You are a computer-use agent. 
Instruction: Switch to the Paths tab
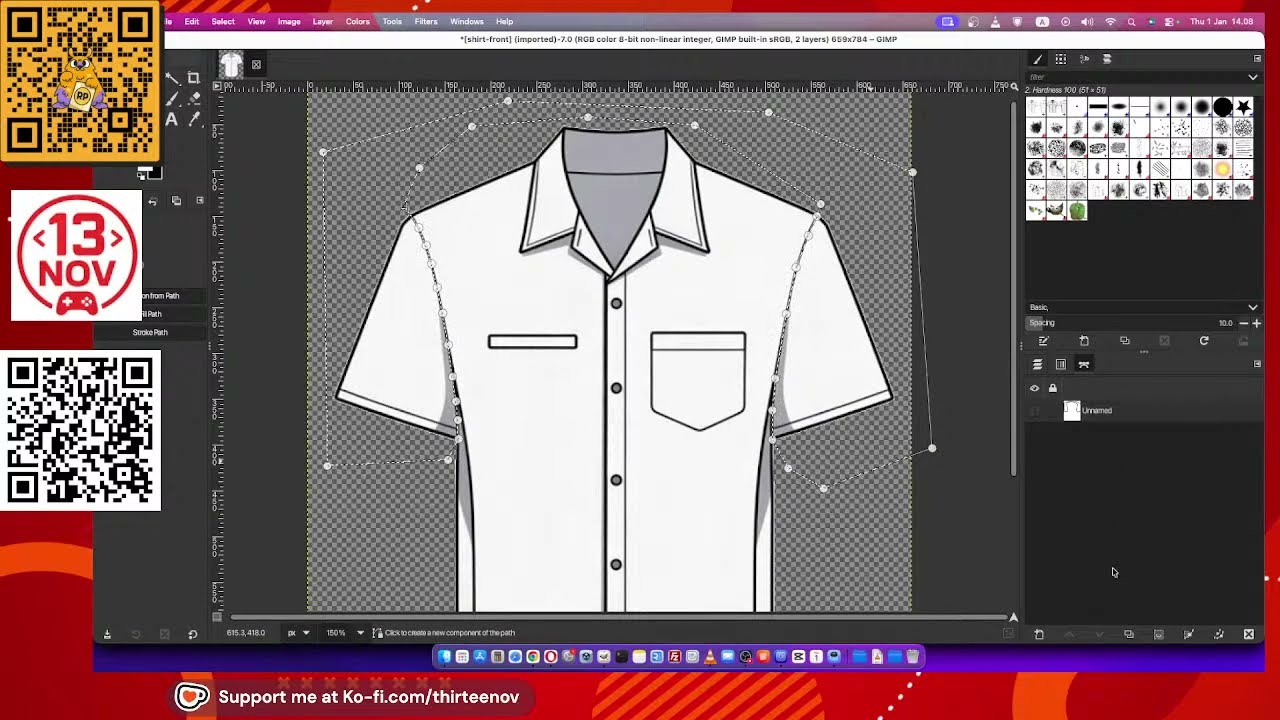tap(1084, 364)
